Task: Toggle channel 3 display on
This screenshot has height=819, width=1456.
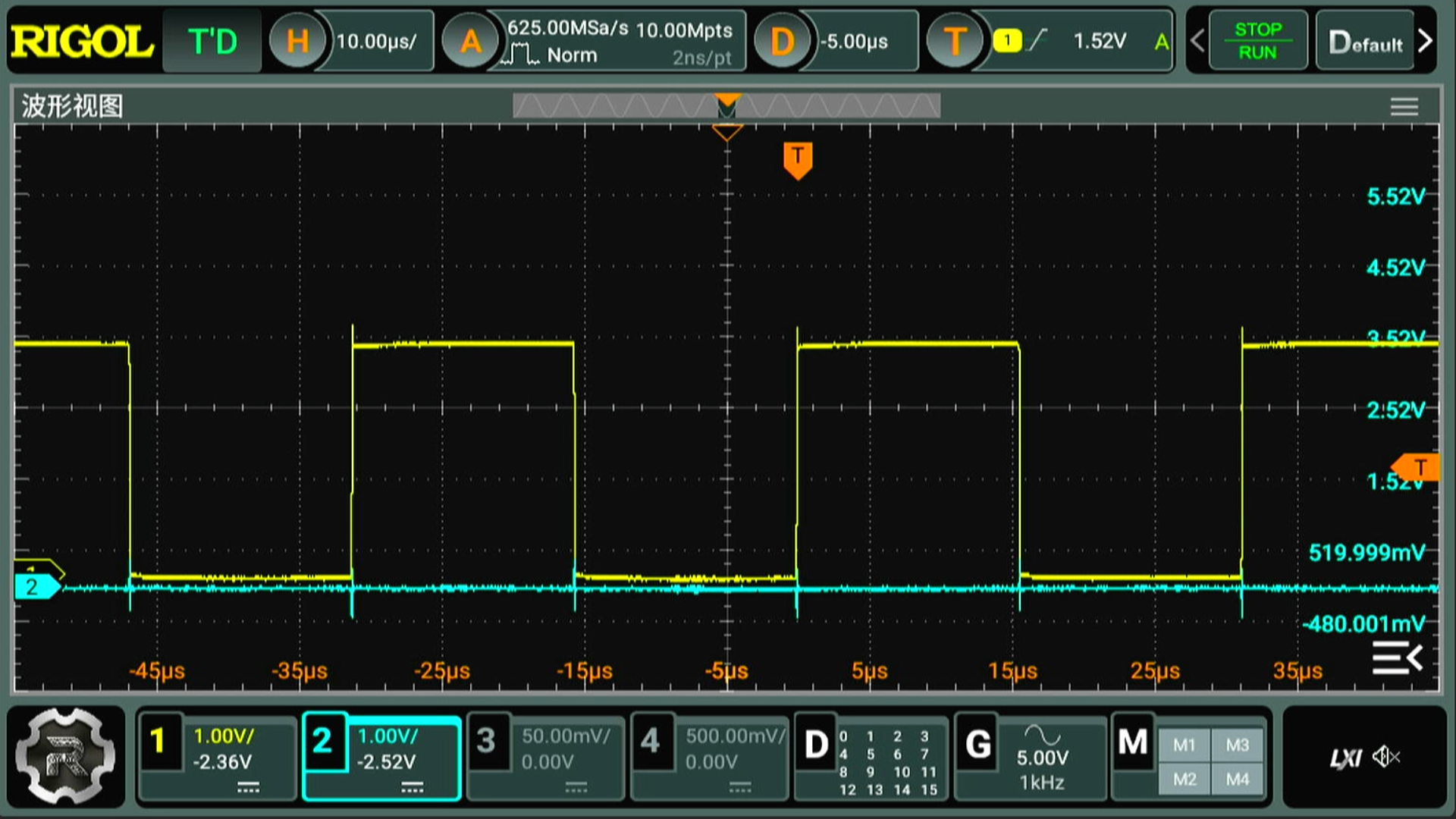Action: point(486,742)
